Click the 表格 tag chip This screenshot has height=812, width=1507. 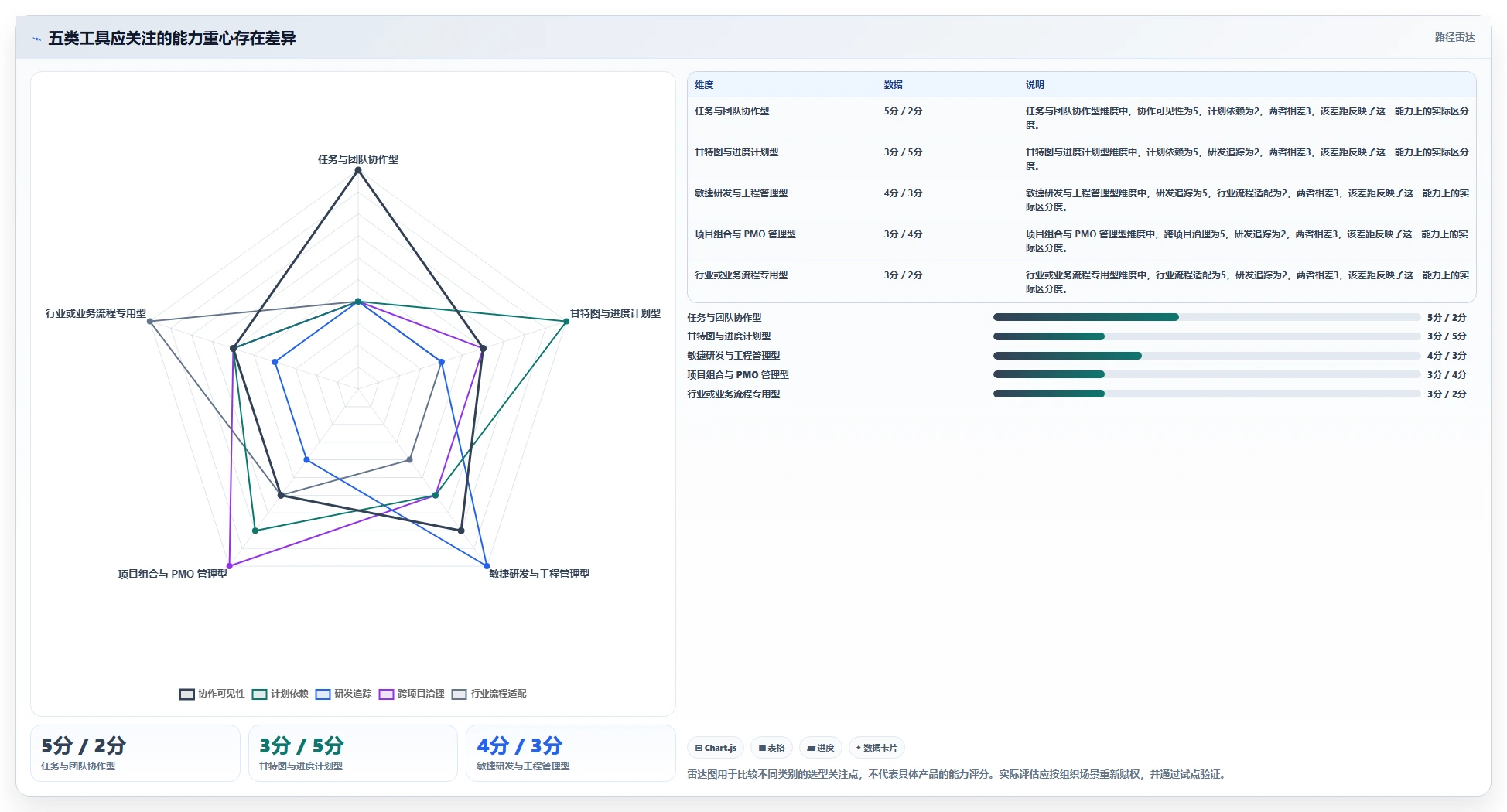[x=771, y=748]
